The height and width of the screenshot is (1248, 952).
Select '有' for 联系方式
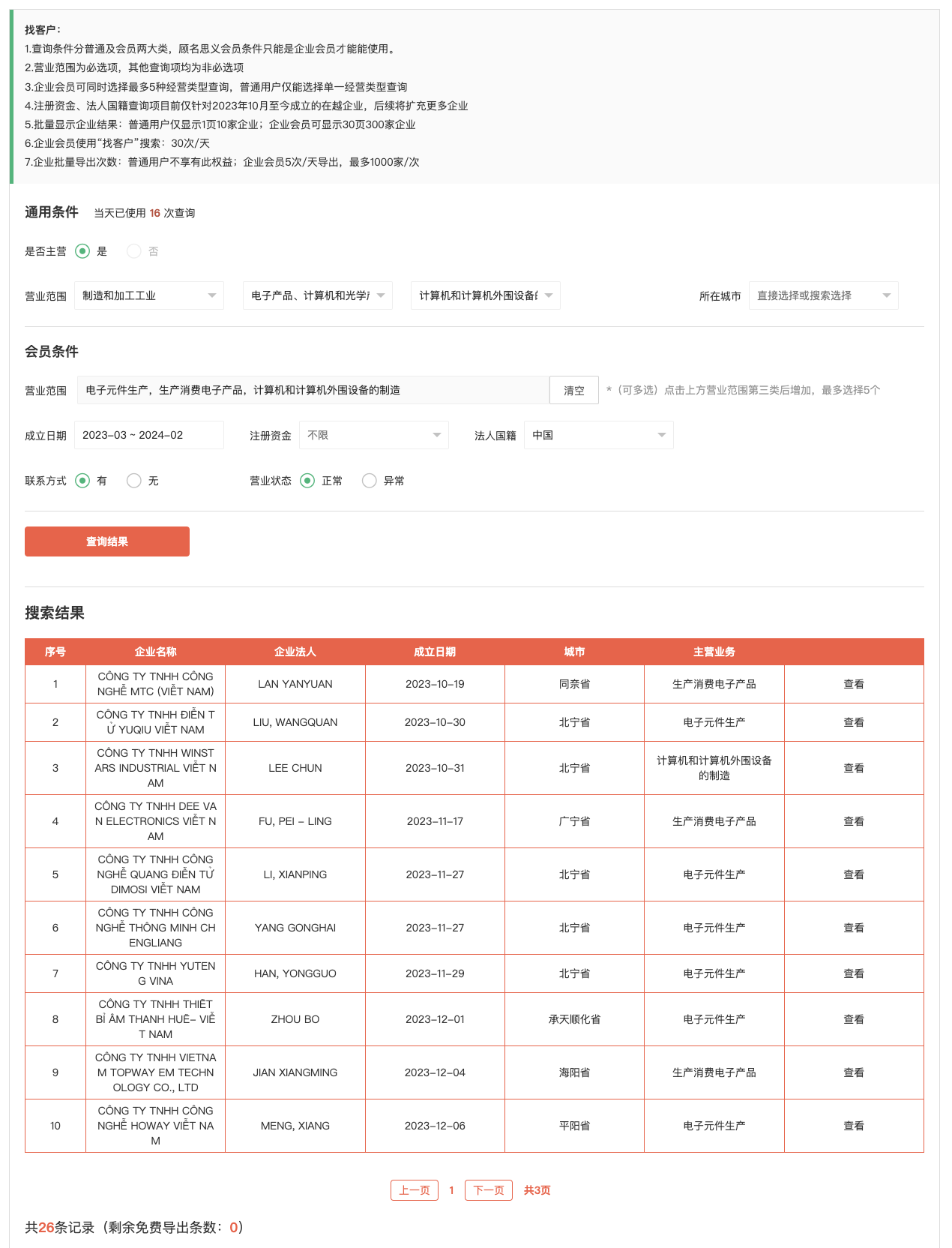[82, 481]
